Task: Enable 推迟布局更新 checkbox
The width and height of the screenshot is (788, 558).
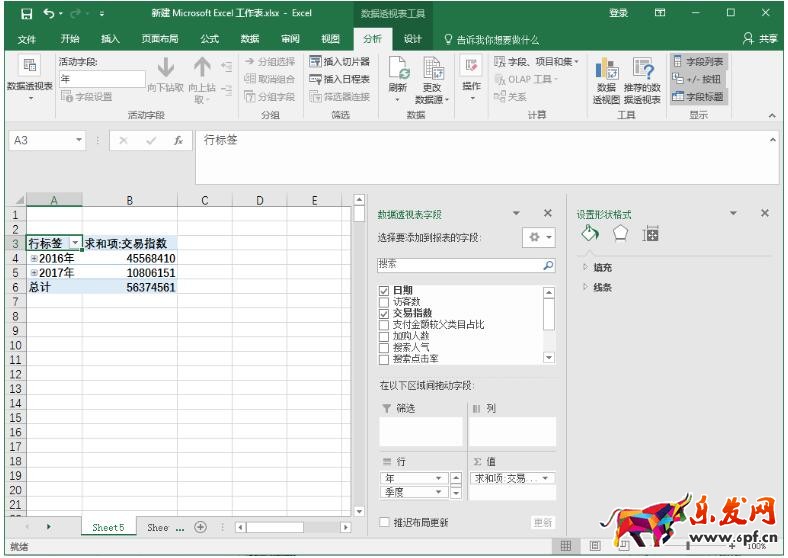Action: point(385,522)
